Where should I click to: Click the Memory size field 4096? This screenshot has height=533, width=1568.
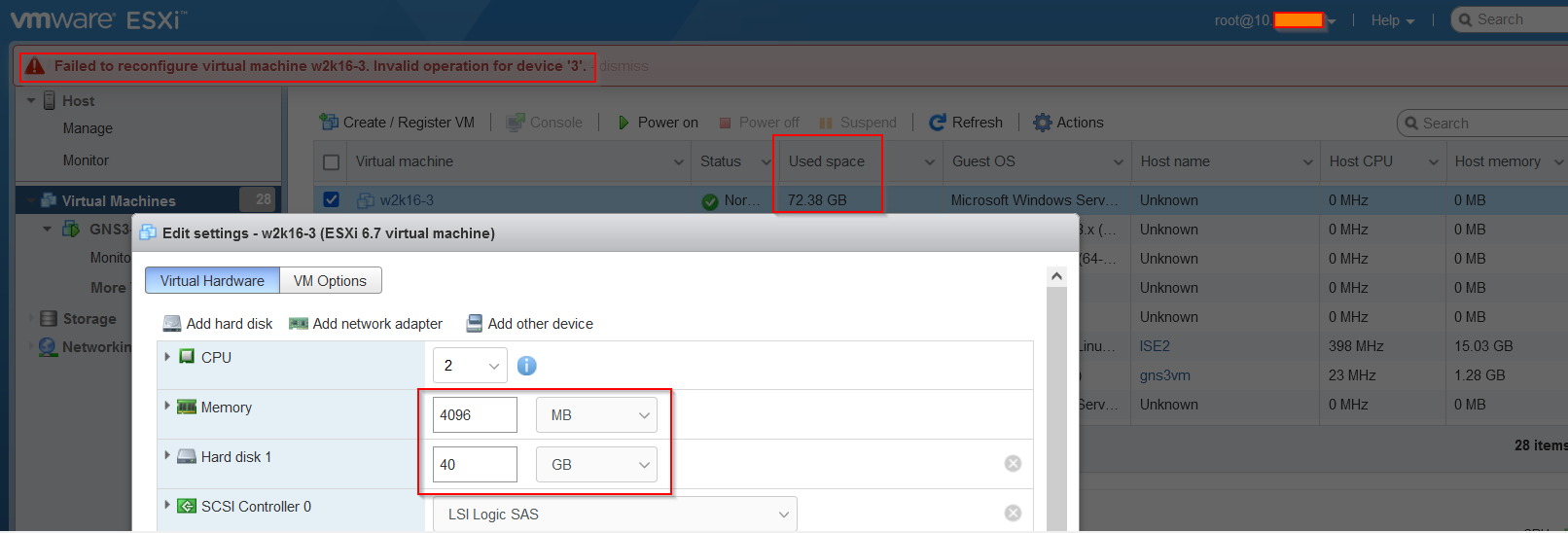[475, 415]
